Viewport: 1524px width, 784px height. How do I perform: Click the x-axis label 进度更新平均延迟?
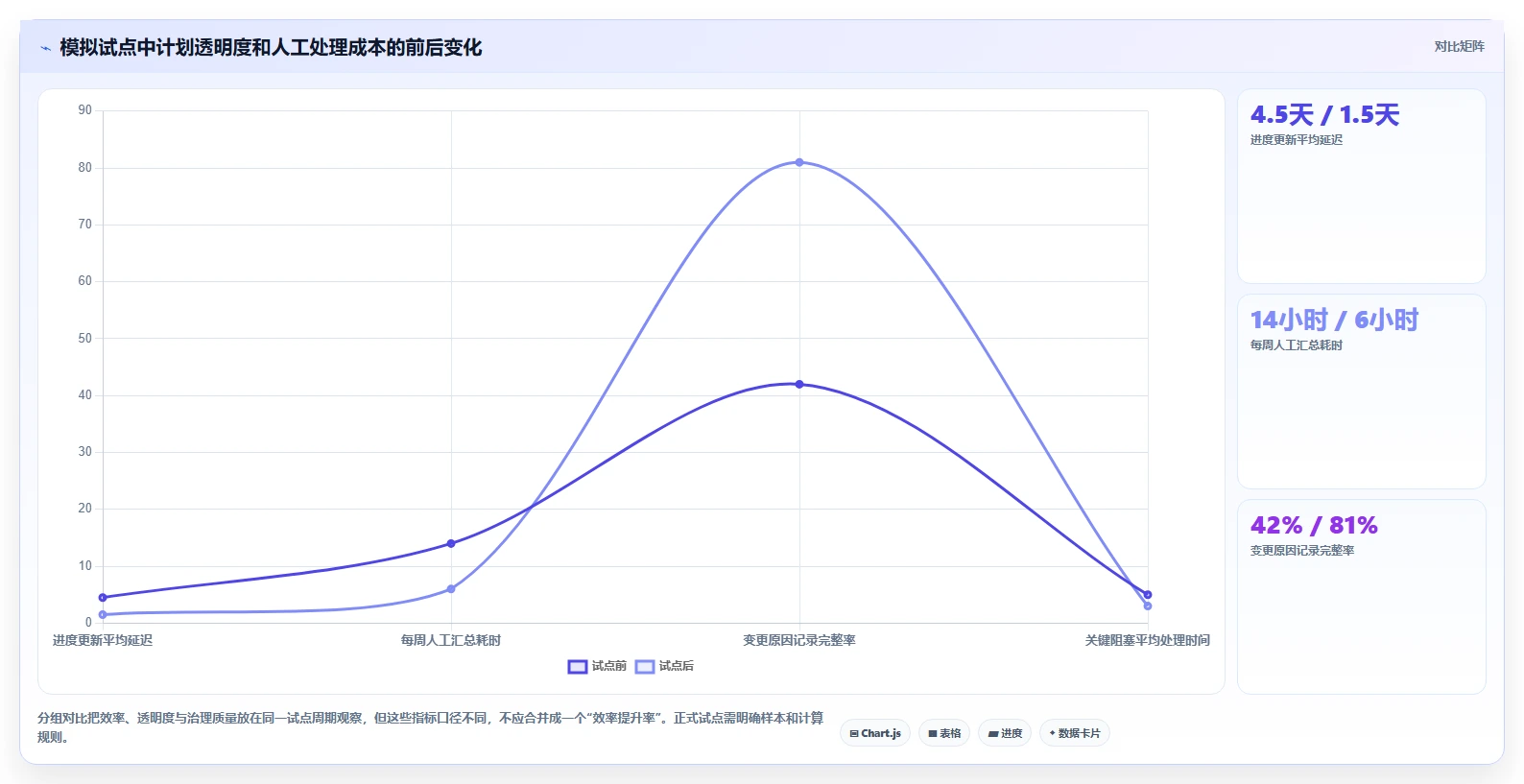(x=103, y=640)
